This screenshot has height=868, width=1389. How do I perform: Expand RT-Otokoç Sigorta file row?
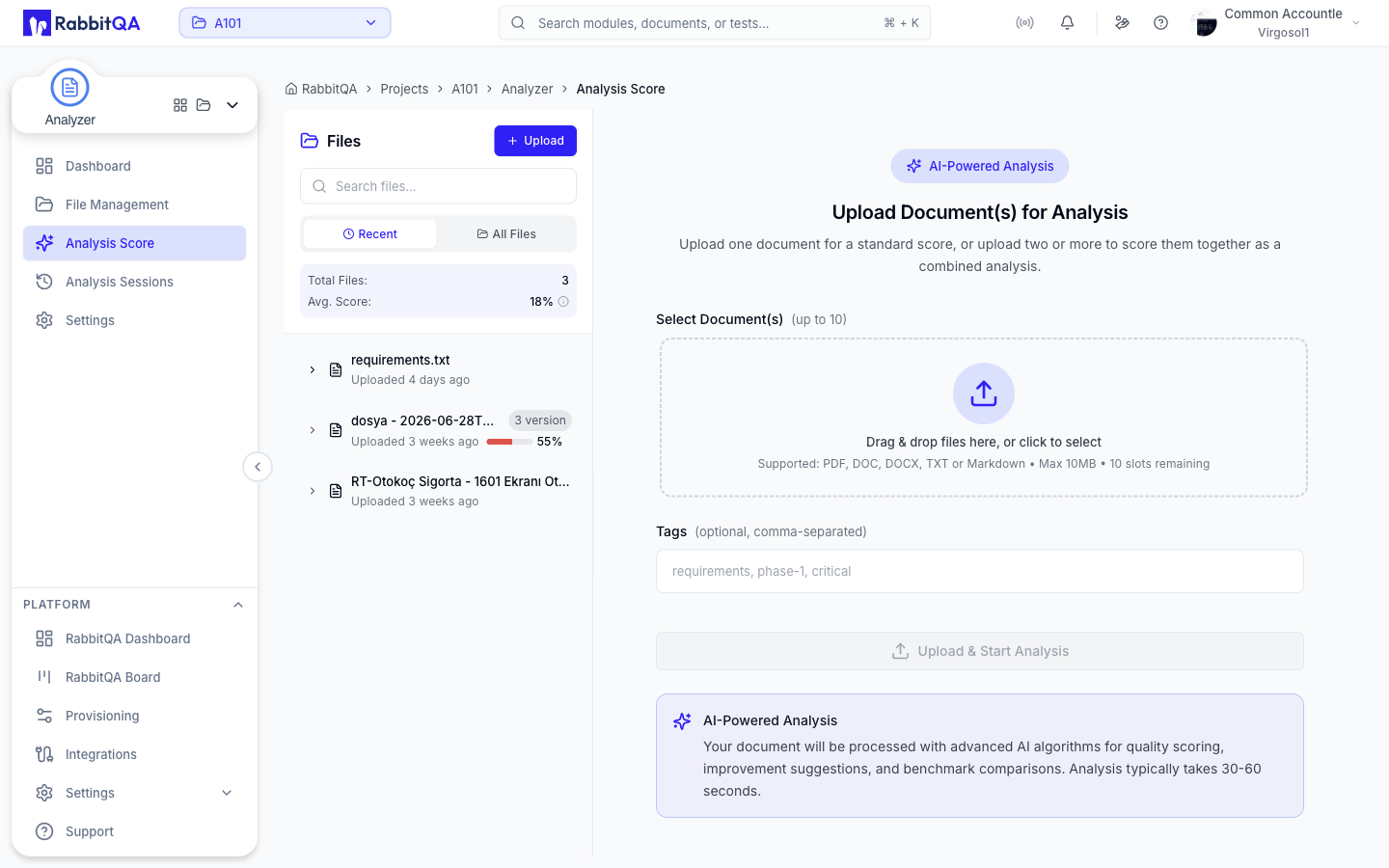(x=313, y=491)
